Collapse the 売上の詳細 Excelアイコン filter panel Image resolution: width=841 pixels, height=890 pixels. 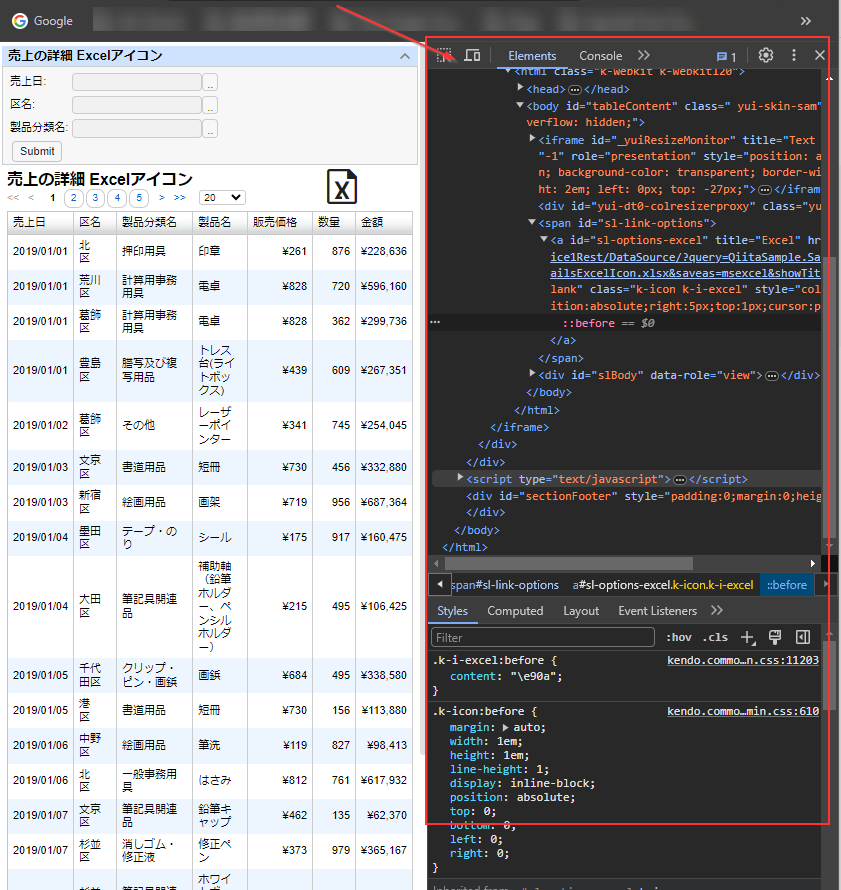pos(405,56)
